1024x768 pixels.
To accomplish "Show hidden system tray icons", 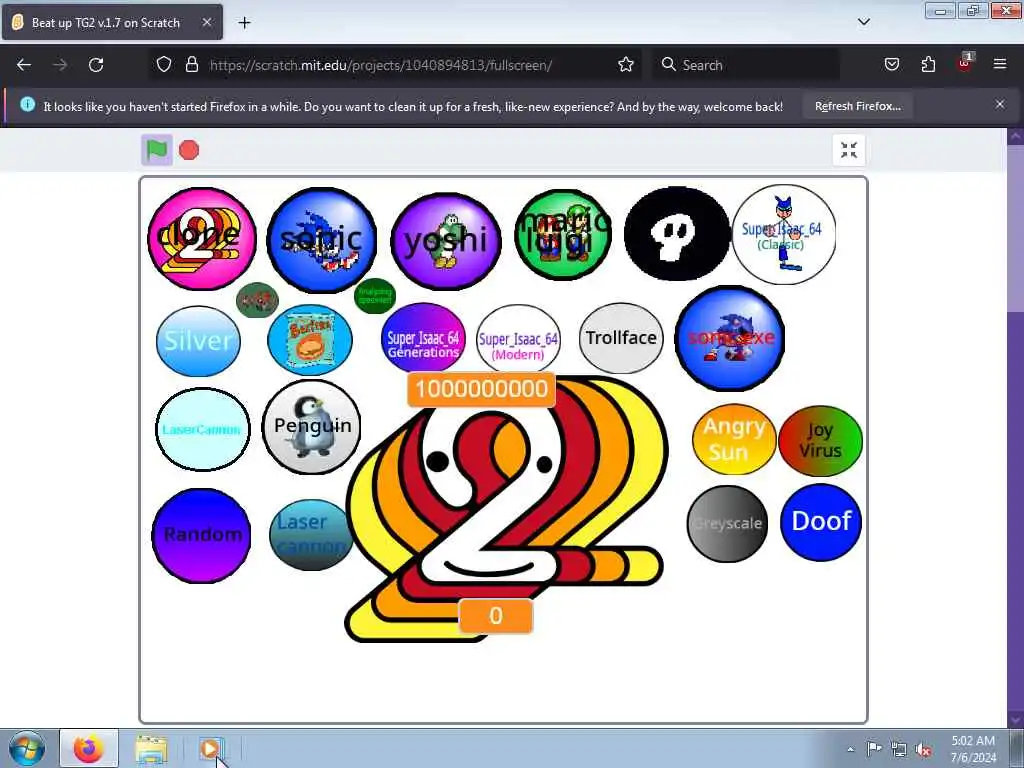I will (x=850, y=749).
